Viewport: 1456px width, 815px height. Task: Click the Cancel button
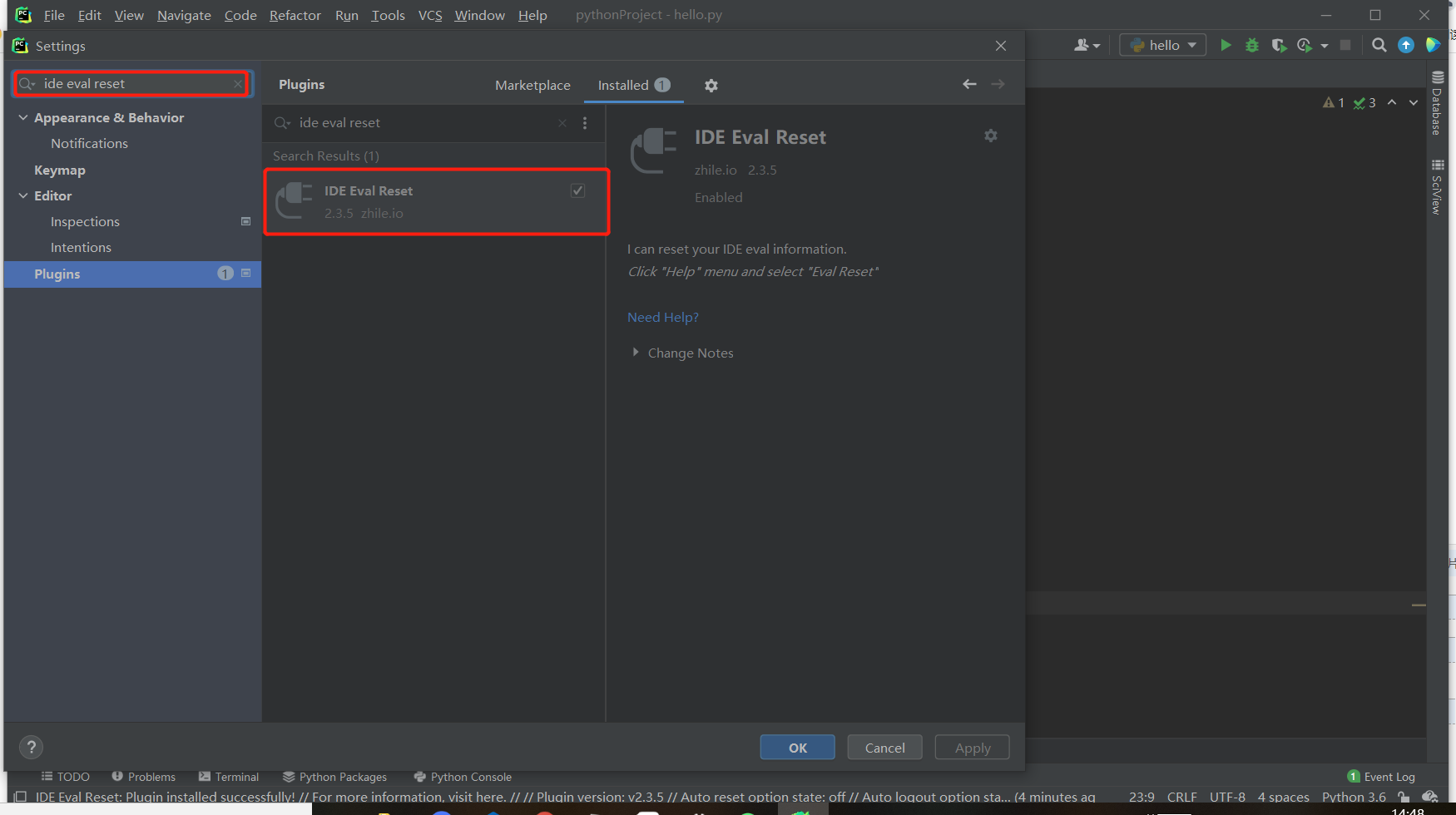pos(884,747)
